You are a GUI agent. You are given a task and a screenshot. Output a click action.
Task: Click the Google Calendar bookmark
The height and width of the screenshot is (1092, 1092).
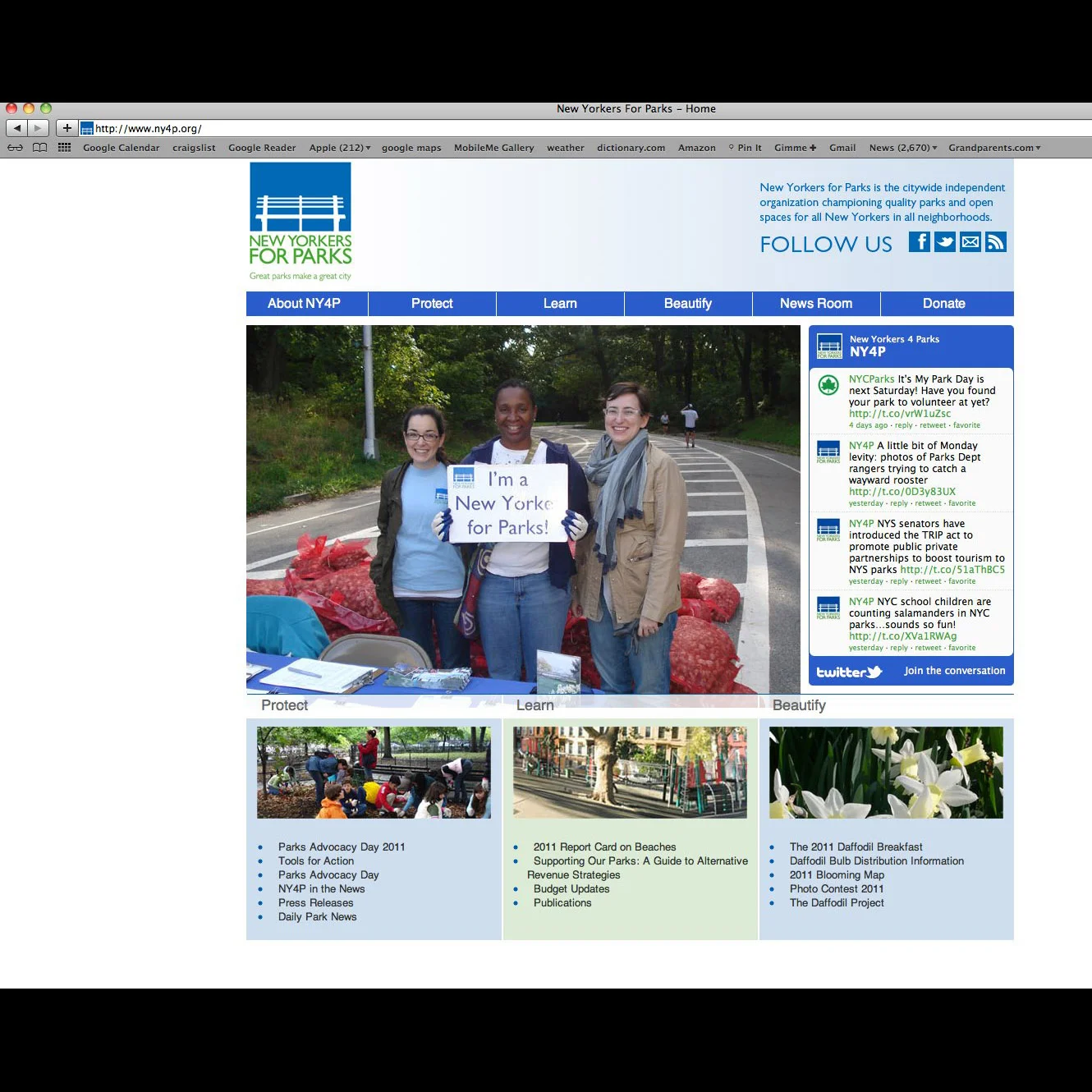122,148
